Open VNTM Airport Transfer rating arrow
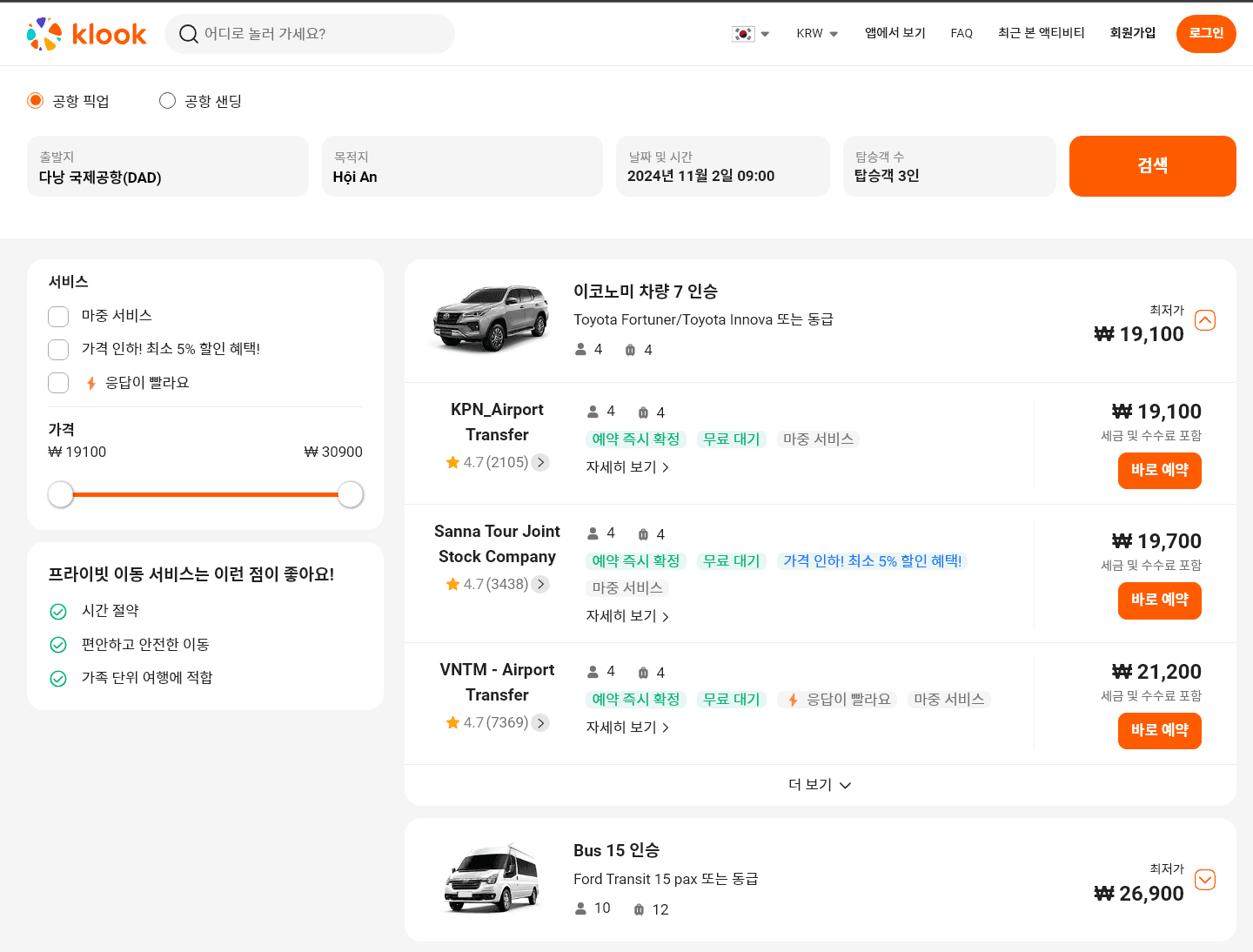This screenshot has height=952, width=1253. 540,722
